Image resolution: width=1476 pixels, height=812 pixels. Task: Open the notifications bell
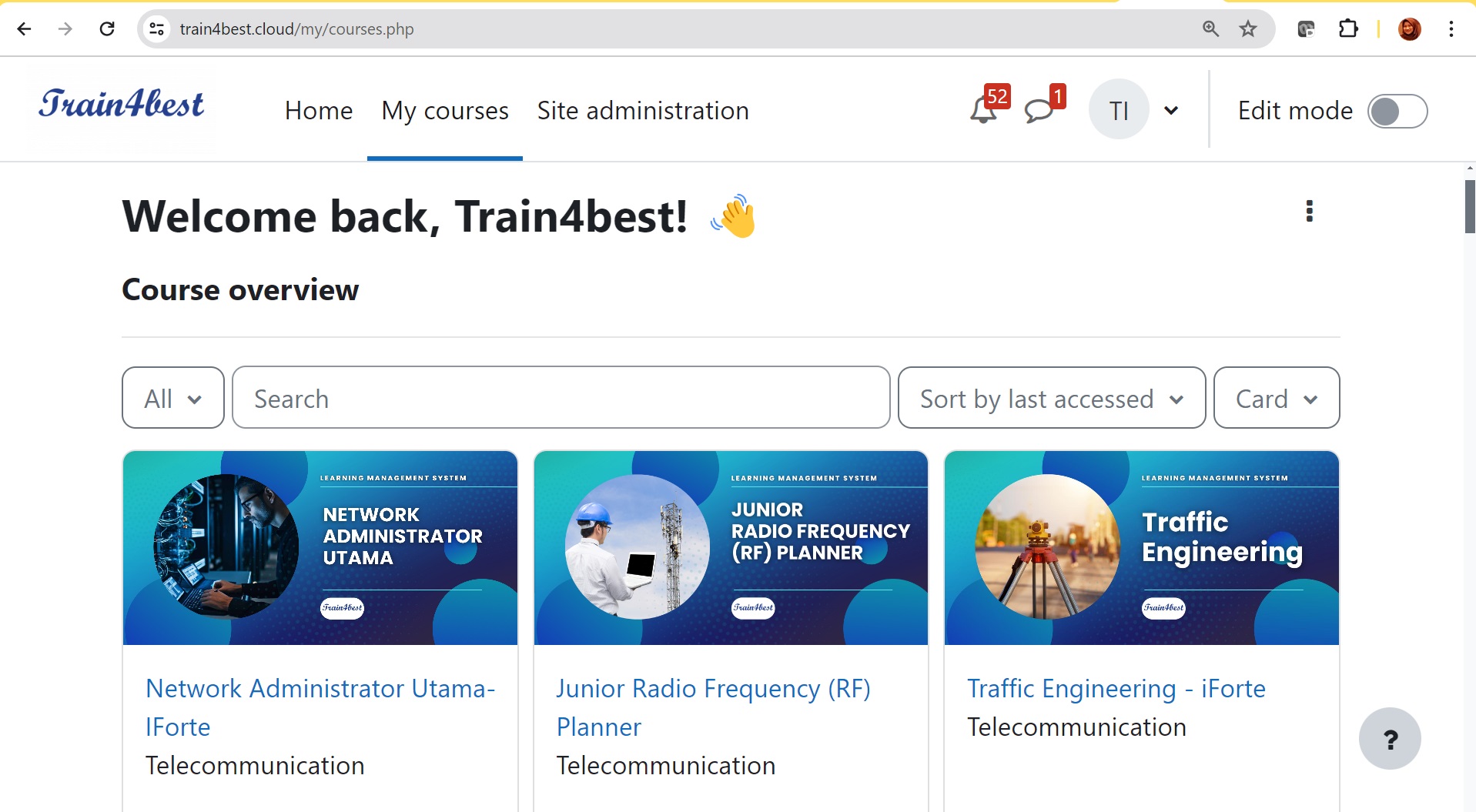point(983,111)
